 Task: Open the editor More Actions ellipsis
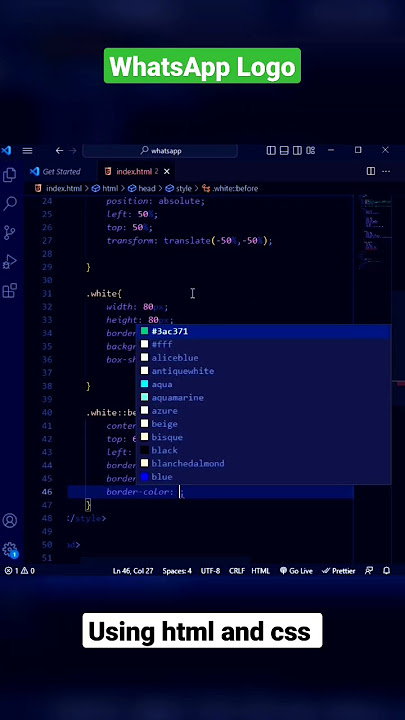(x=386, y=171)
